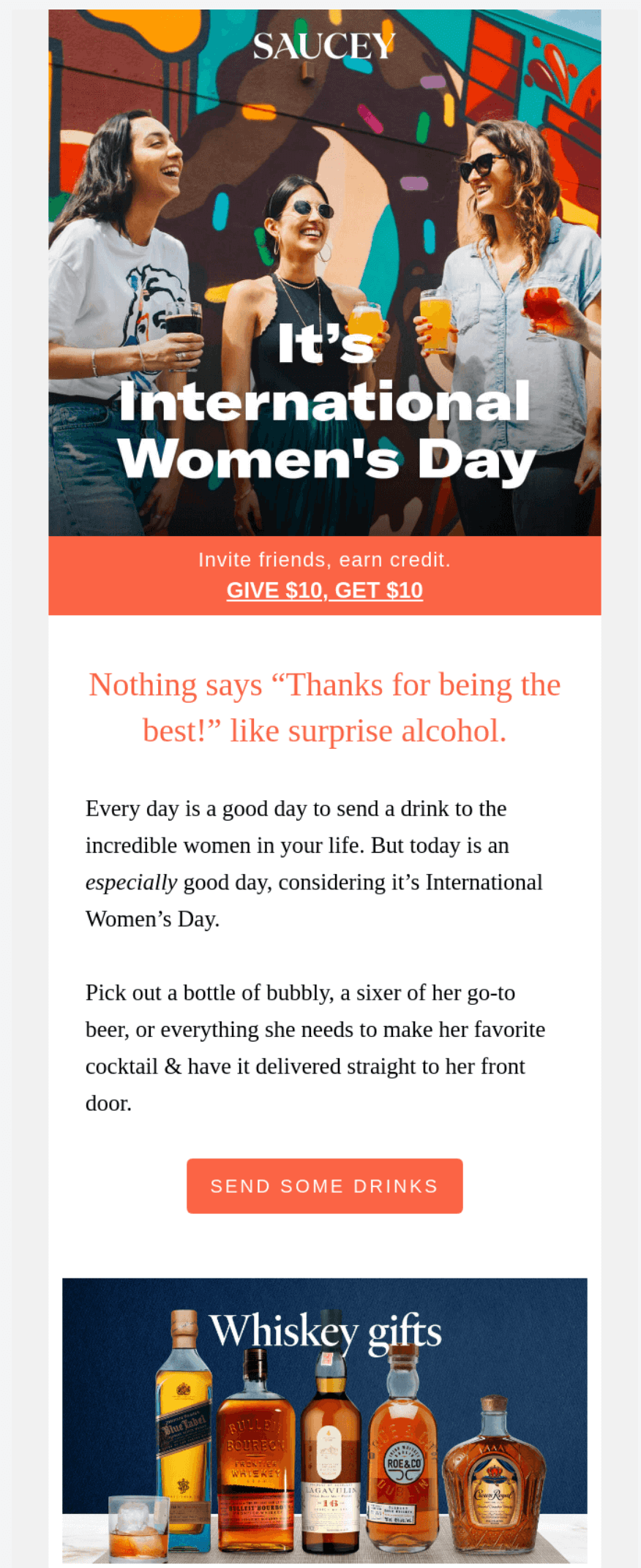Screen dimensions: 641x1568
Task: Click the whiskey glass with ice
Action: (x=138, y=1527)
